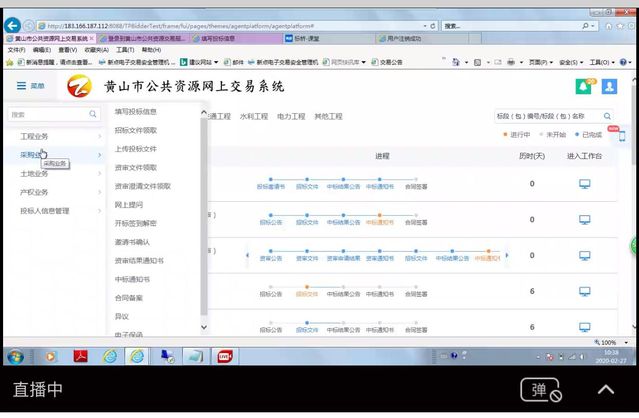Click the green notification bell icon
Screen dimensions: 639x418
[x=584, y=86]
